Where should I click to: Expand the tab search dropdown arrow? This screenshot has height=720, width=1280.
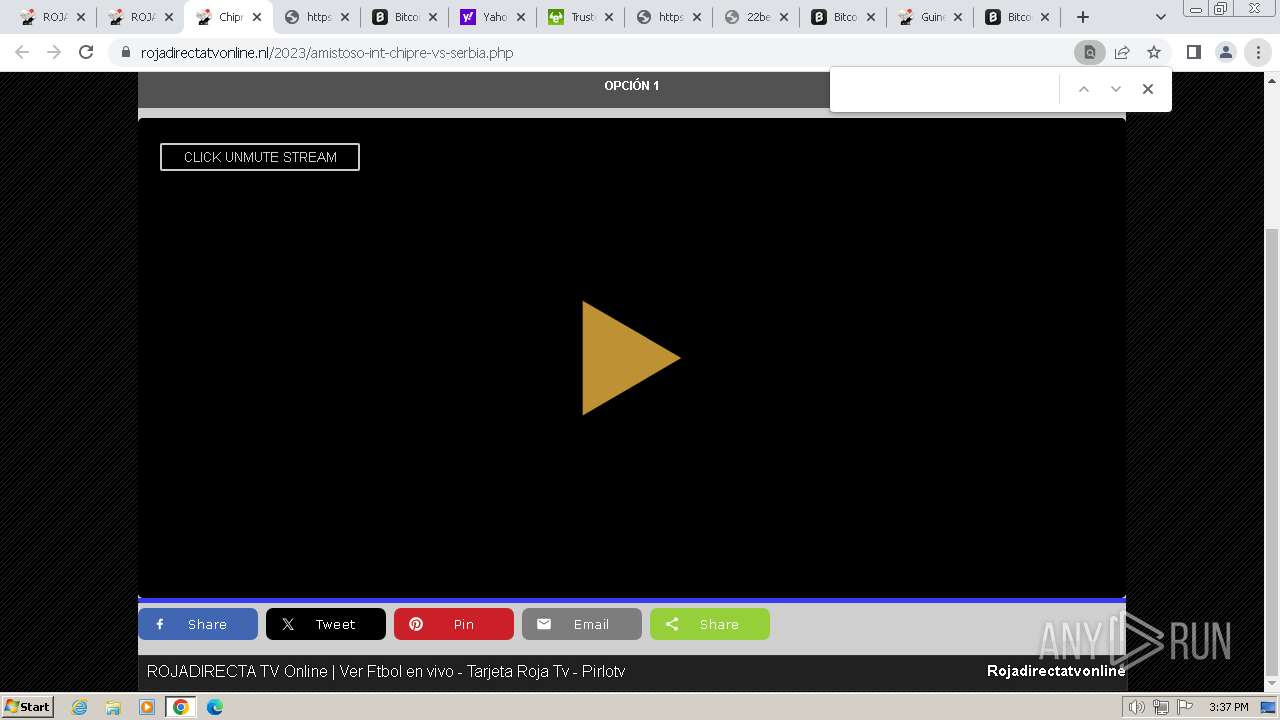click(1161, 17)
